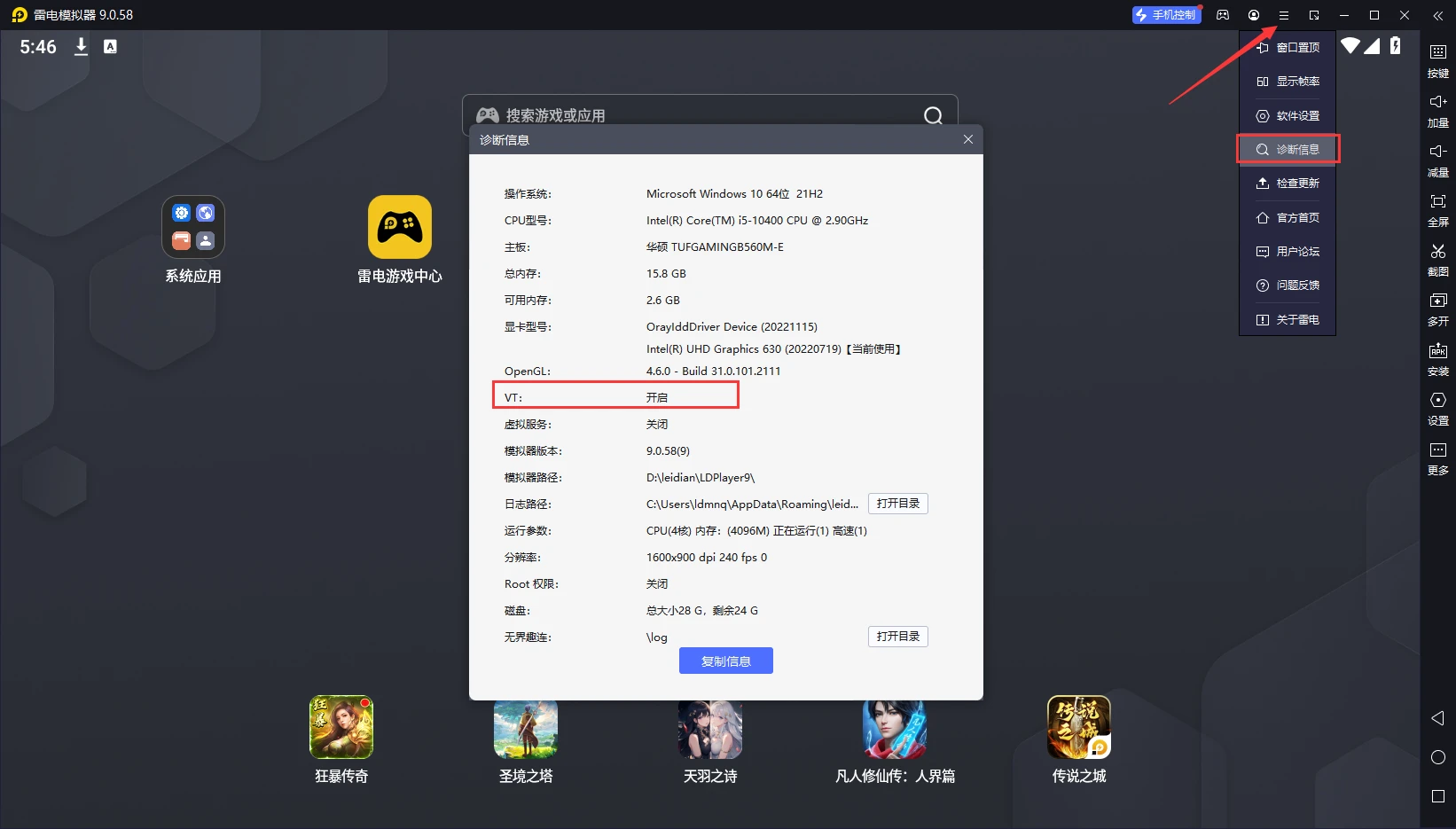The image size is (1456, 829).
Task: Click the search magnifier icon
Action: 934,115
